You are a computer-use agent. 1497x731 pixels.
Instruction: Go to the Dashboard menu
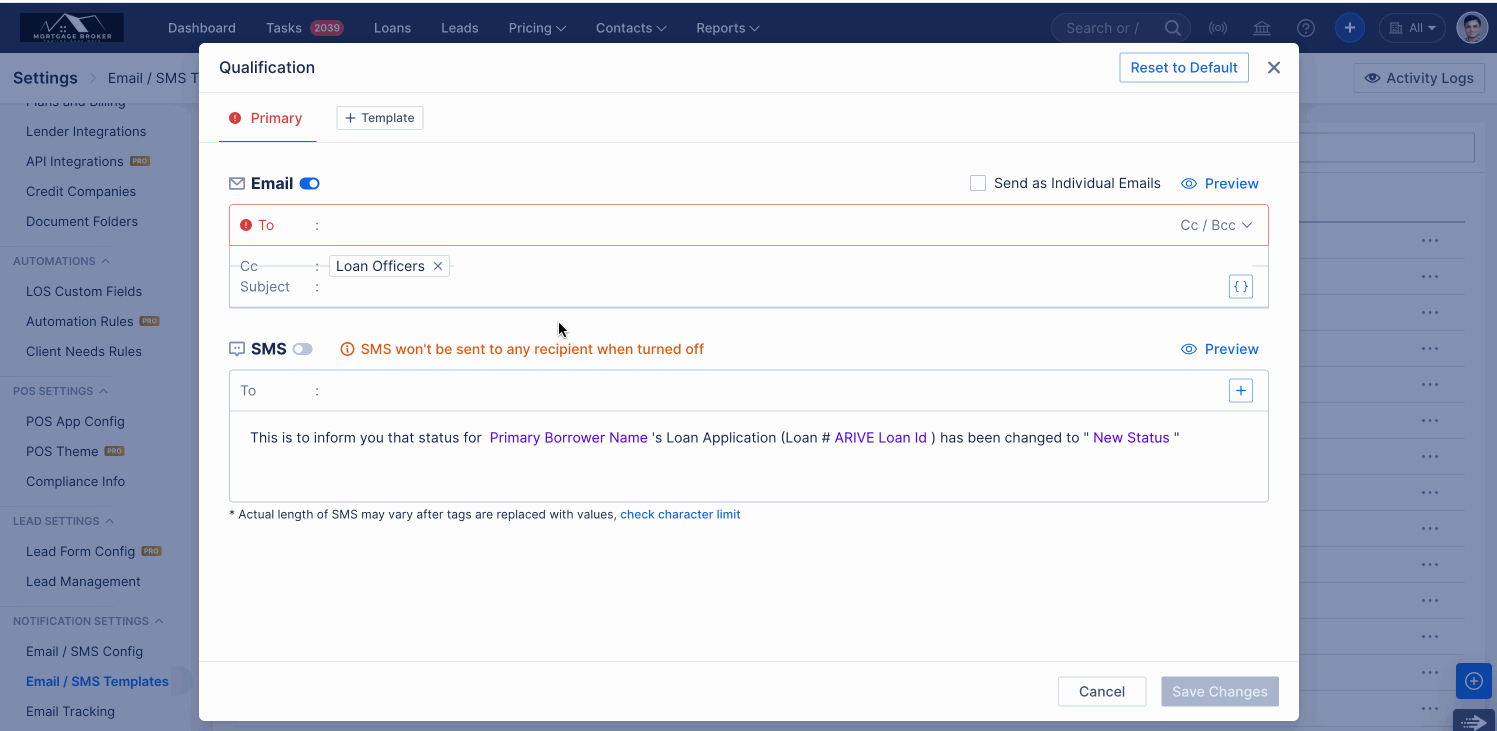click(x=202, y=28)
